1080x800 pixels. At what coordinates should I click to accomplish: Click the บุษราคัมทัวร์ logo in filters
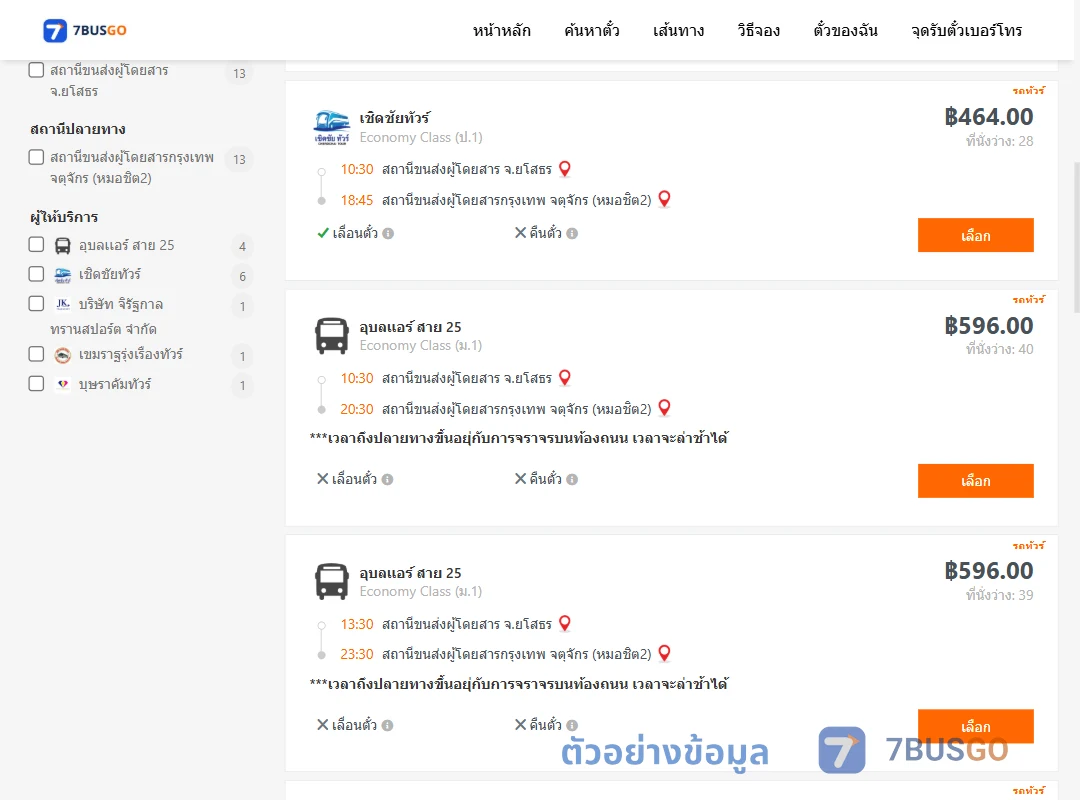point(63,384)
